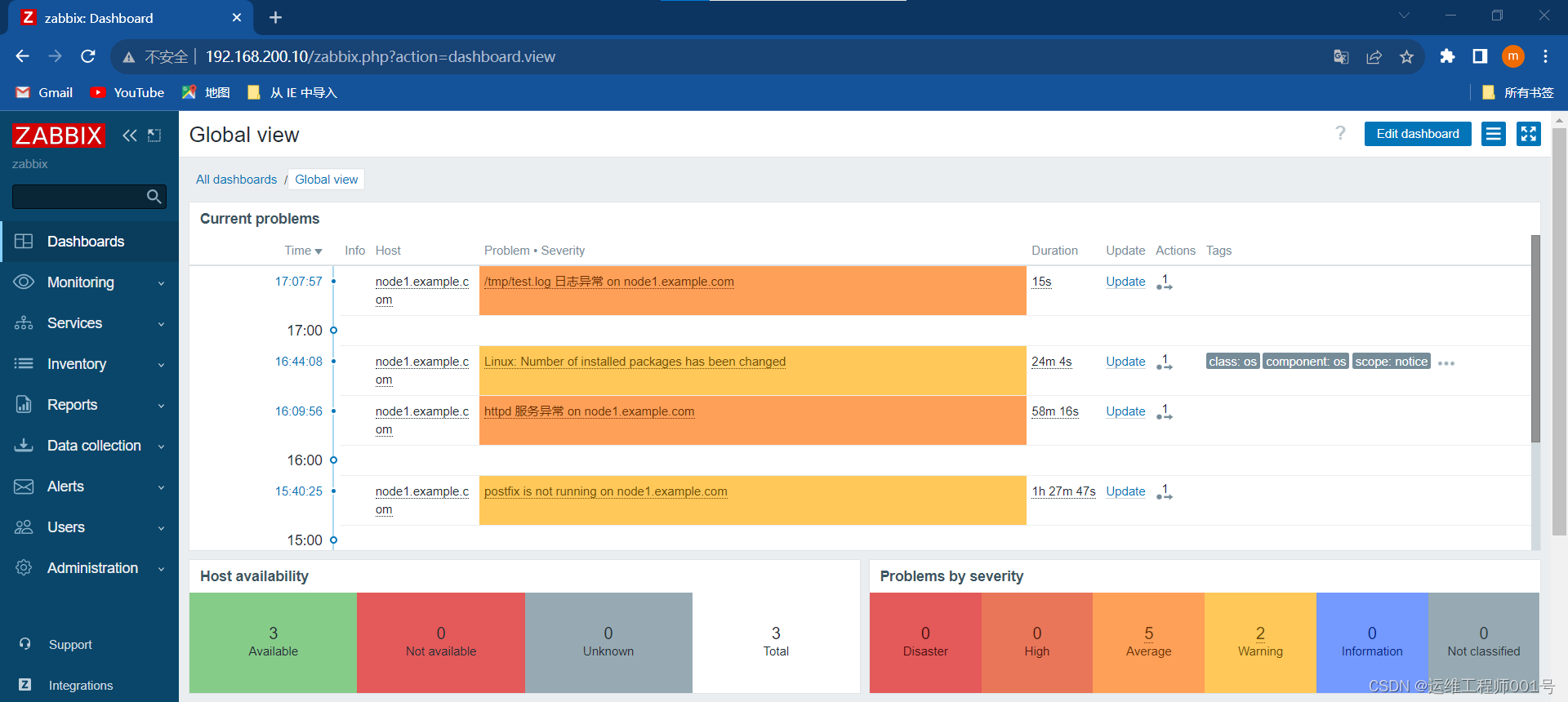Screen dimensions: 1568x702
Task: Click the Monitoring eye icon
Action: click(x=24, y=282)
